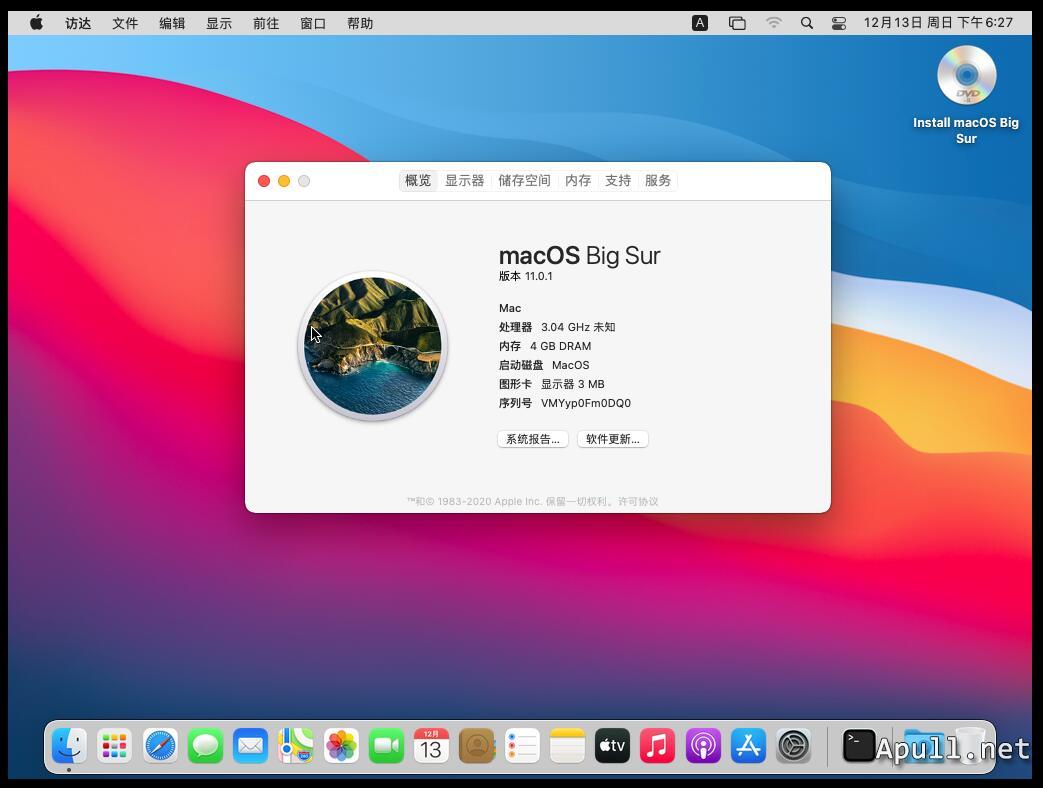This screenshot has height=788, width=1043.
Task: Launch Terminal from the Dock
Action: click(859, 745)
